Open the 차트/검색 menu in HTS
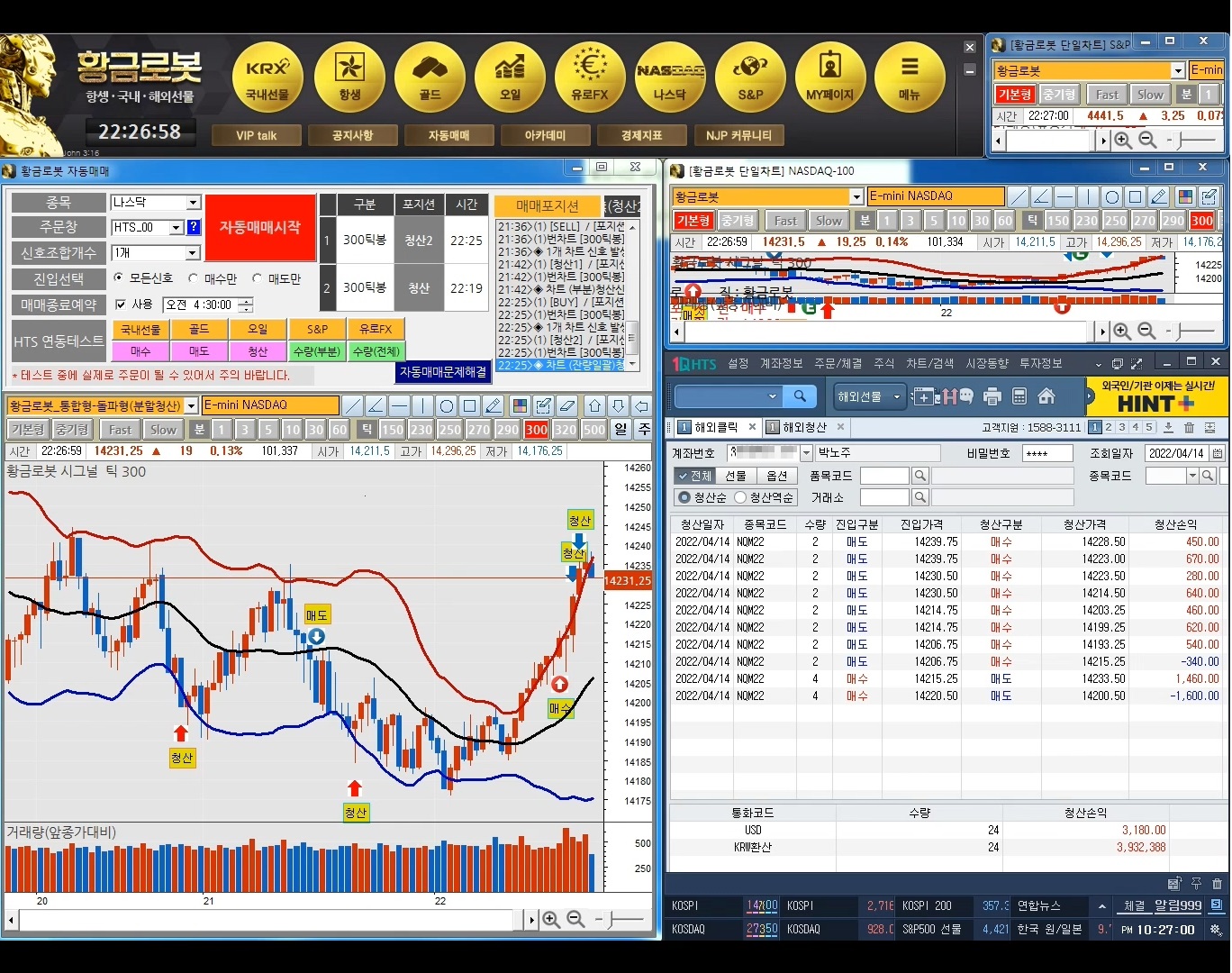The image size is (1232, 973). pos(929,363)
